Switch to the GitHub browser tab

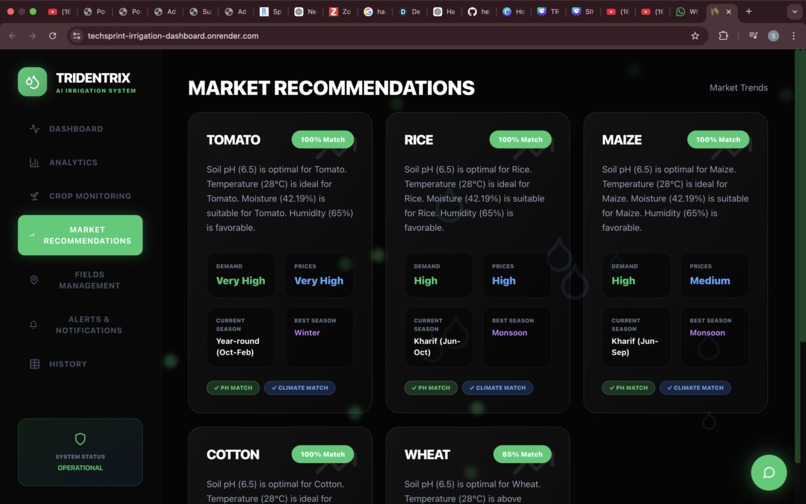[479, 11]
